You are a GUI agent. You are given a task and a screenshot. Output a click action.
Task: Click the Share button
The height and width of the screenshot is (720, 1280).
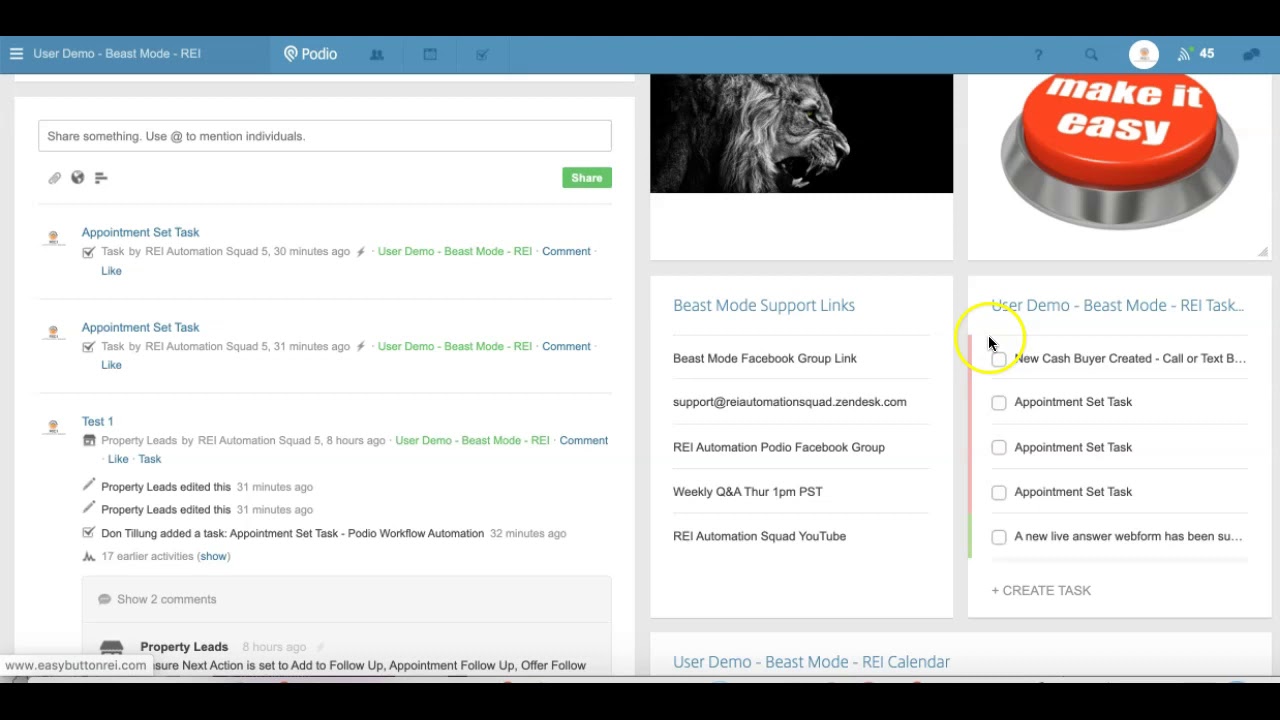pos(587,178)
